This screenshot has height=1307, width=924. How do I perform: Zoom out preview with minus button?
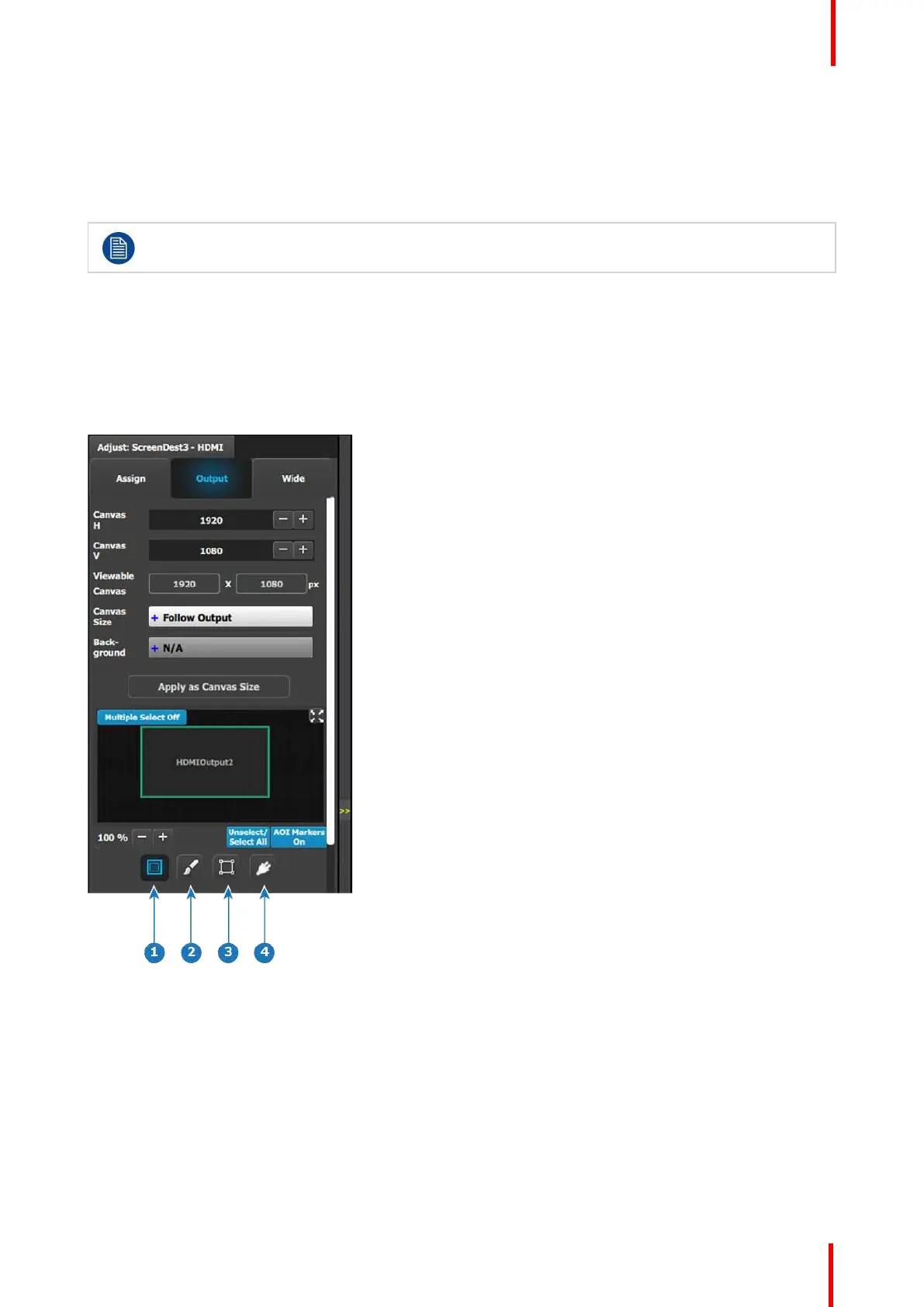[x=142, y=837]
